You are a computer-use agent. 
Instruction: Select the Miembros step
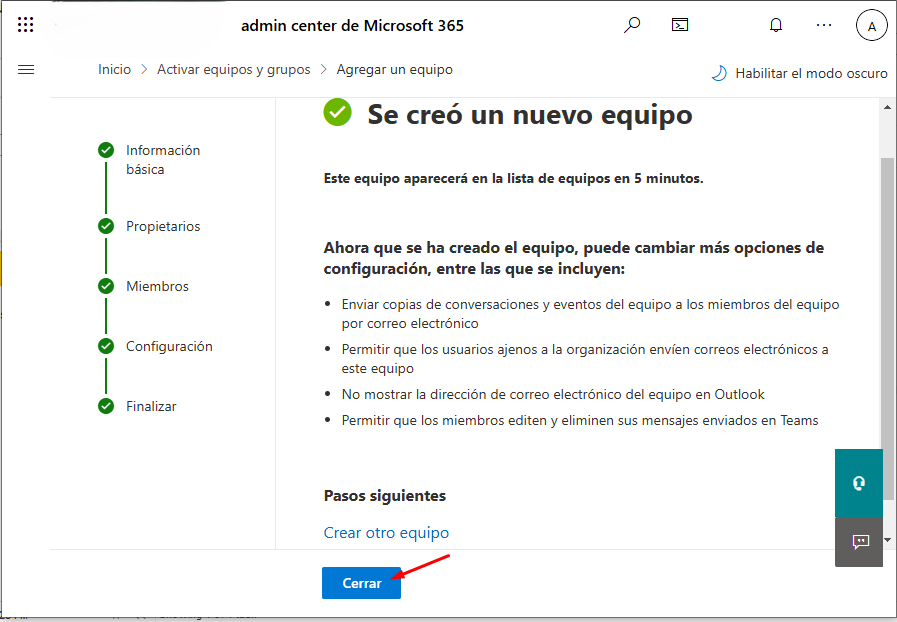[x=157, y=286]
